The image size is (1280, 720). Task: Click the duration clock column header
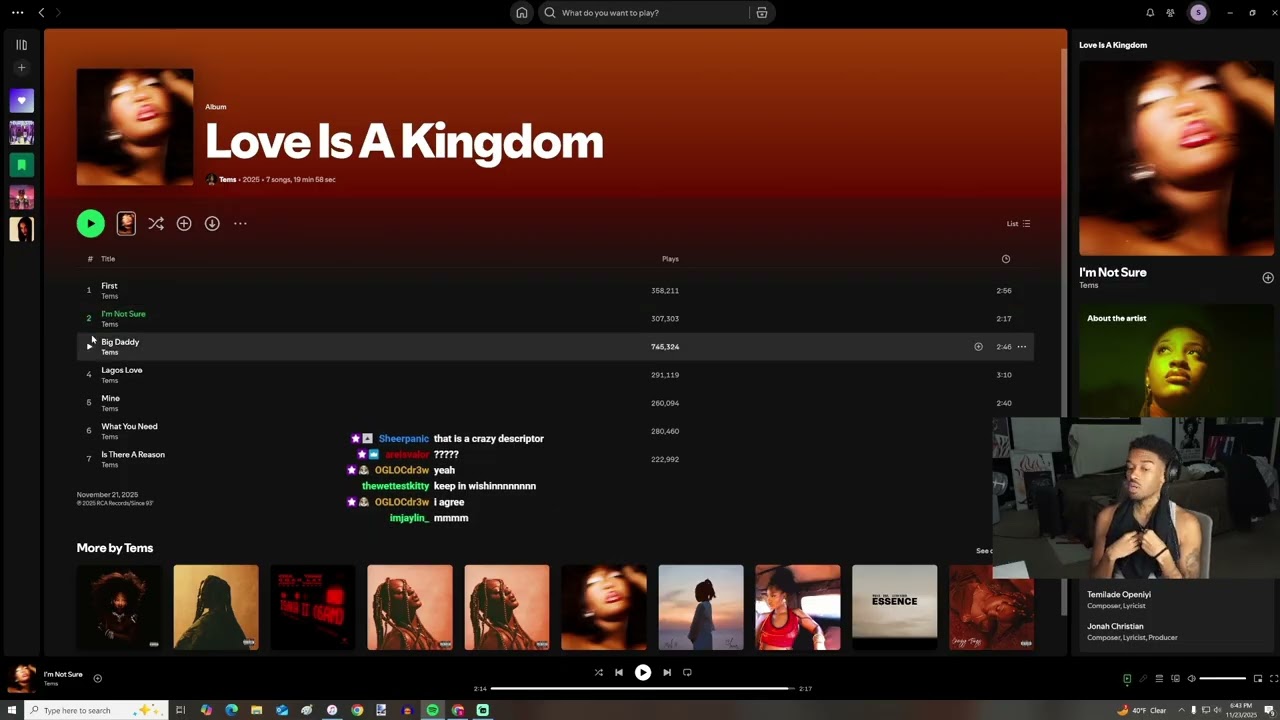click(1005, 259)
